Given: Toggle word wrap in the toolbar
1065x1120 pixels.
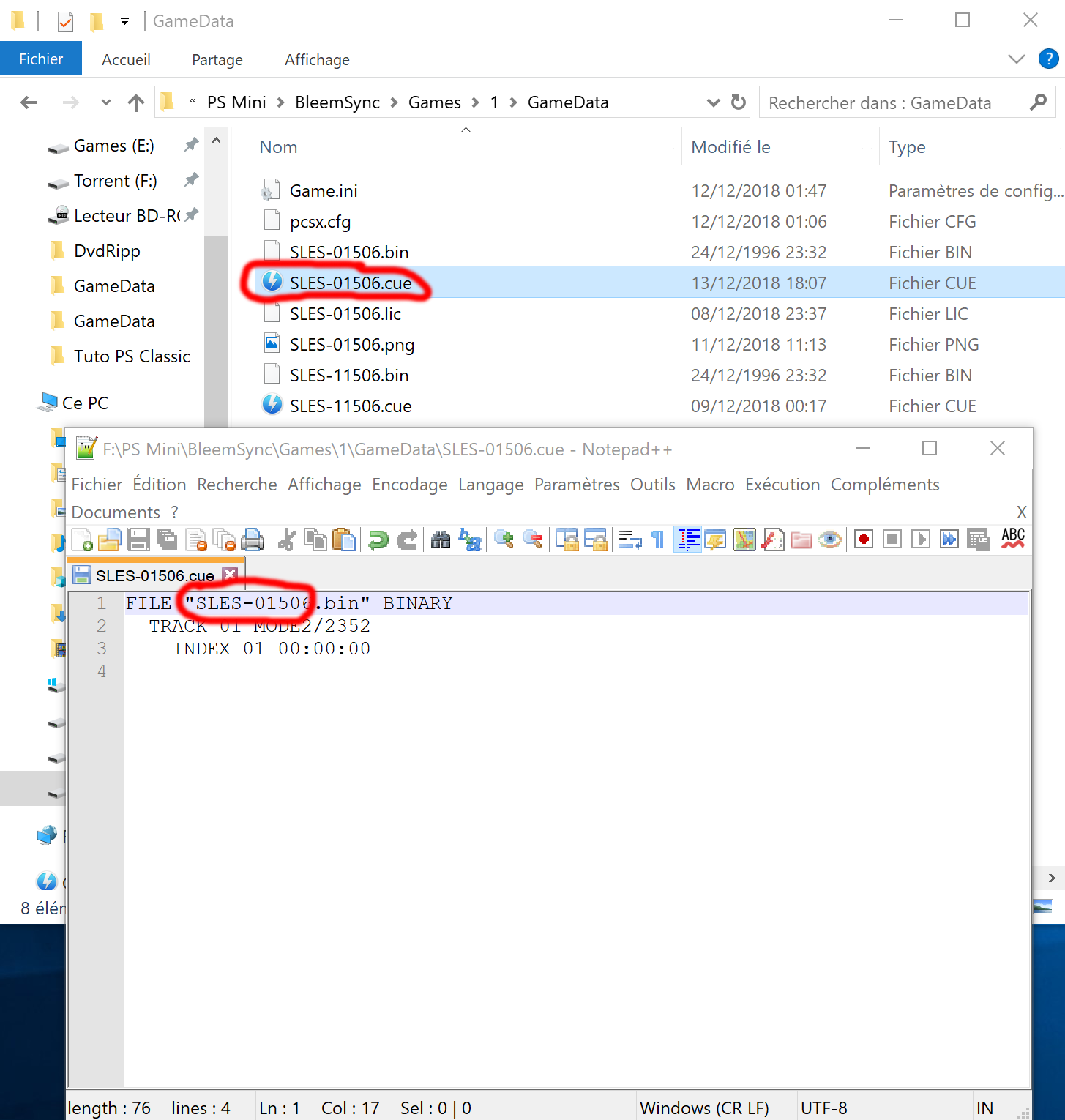Looking at the screenshot, I should click(x=629, y=540).
